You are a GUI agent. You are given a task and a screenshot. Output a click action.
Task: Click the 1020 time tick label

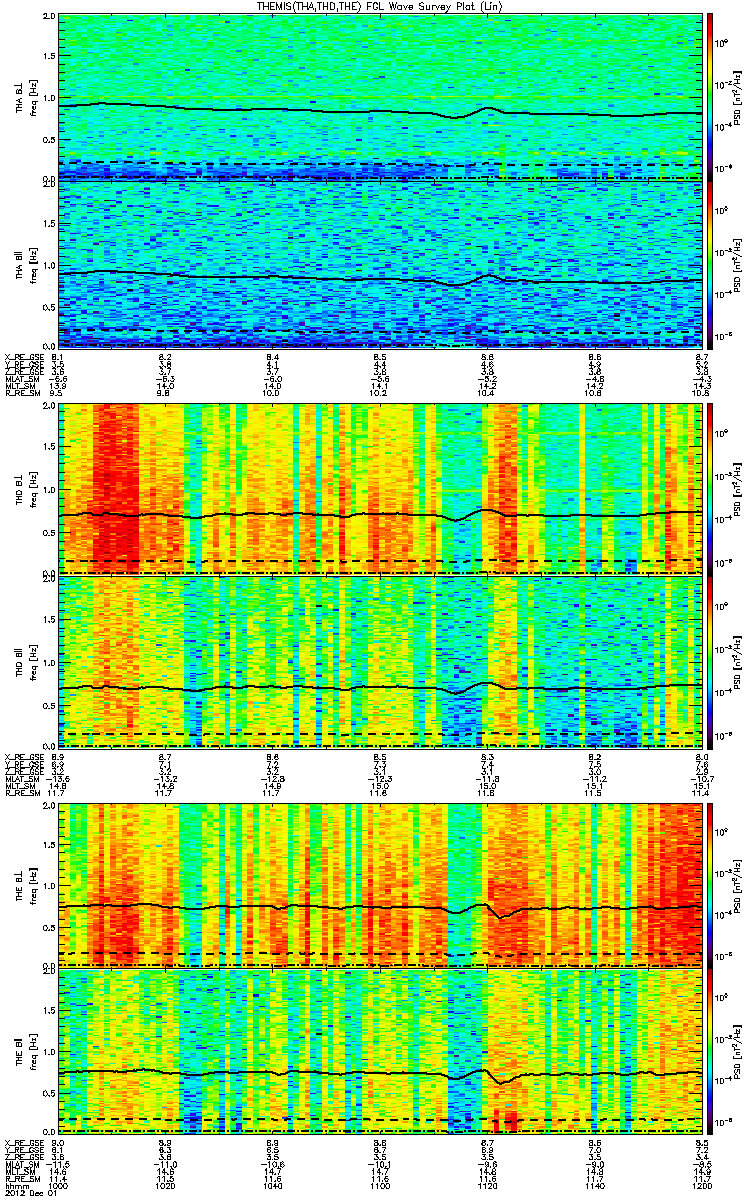point(168,1186)
